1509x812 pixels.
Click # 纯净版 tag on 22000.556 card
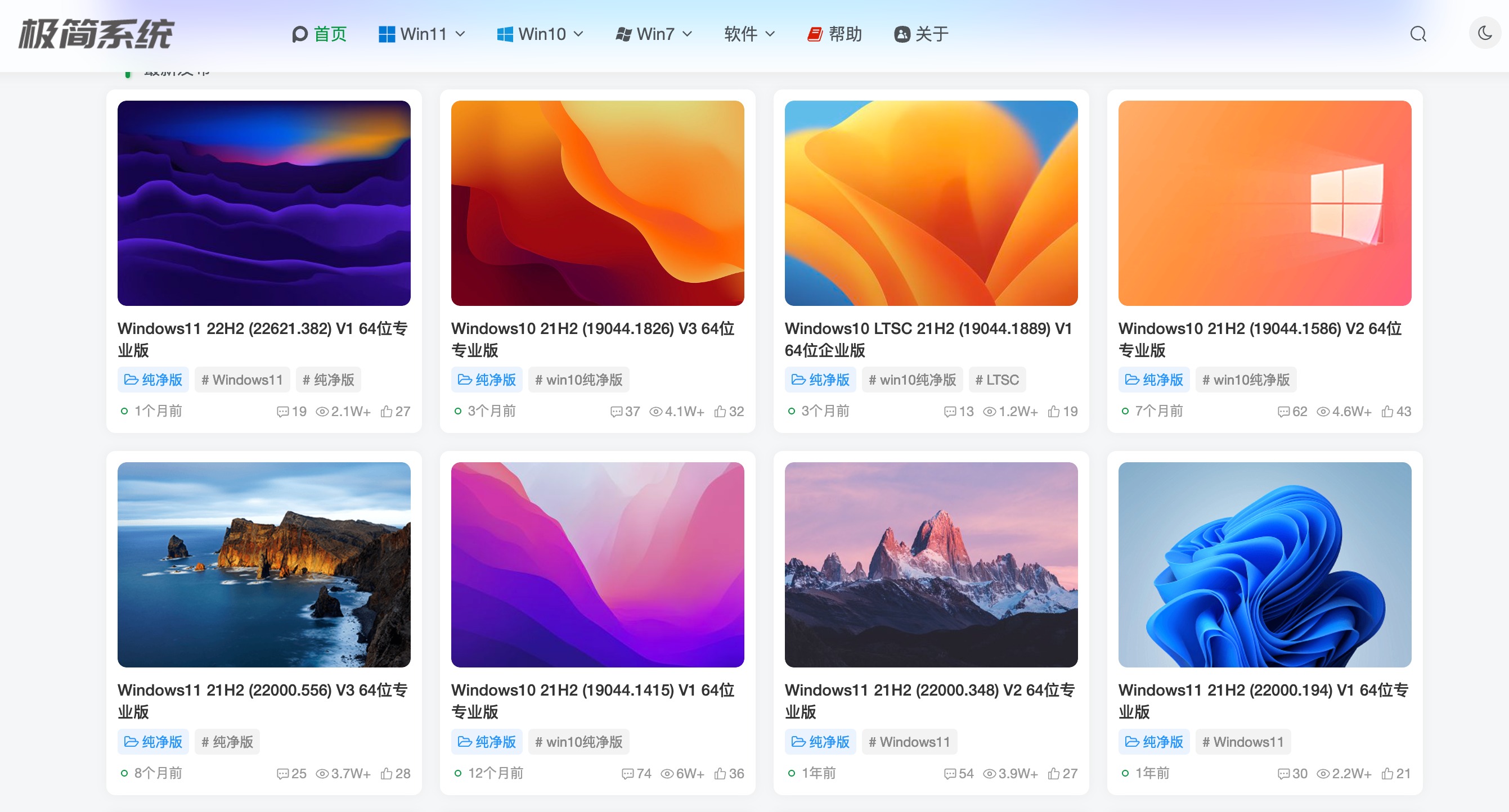(227, 742)
